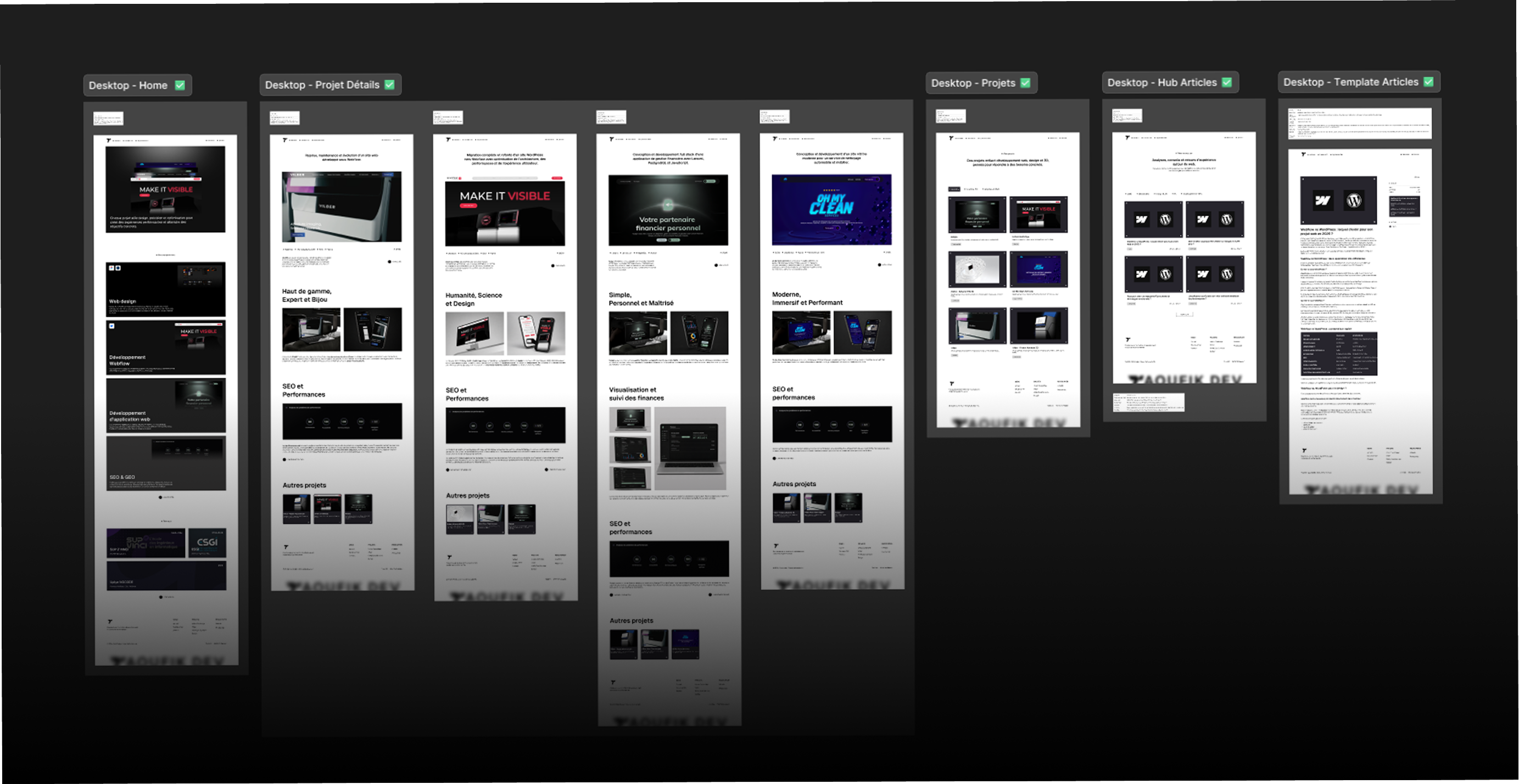The image size is (1519, 784).
Task: Select the annotation note atop Template Articles section
Action: pyautogui.click(x=1360, y=124)
